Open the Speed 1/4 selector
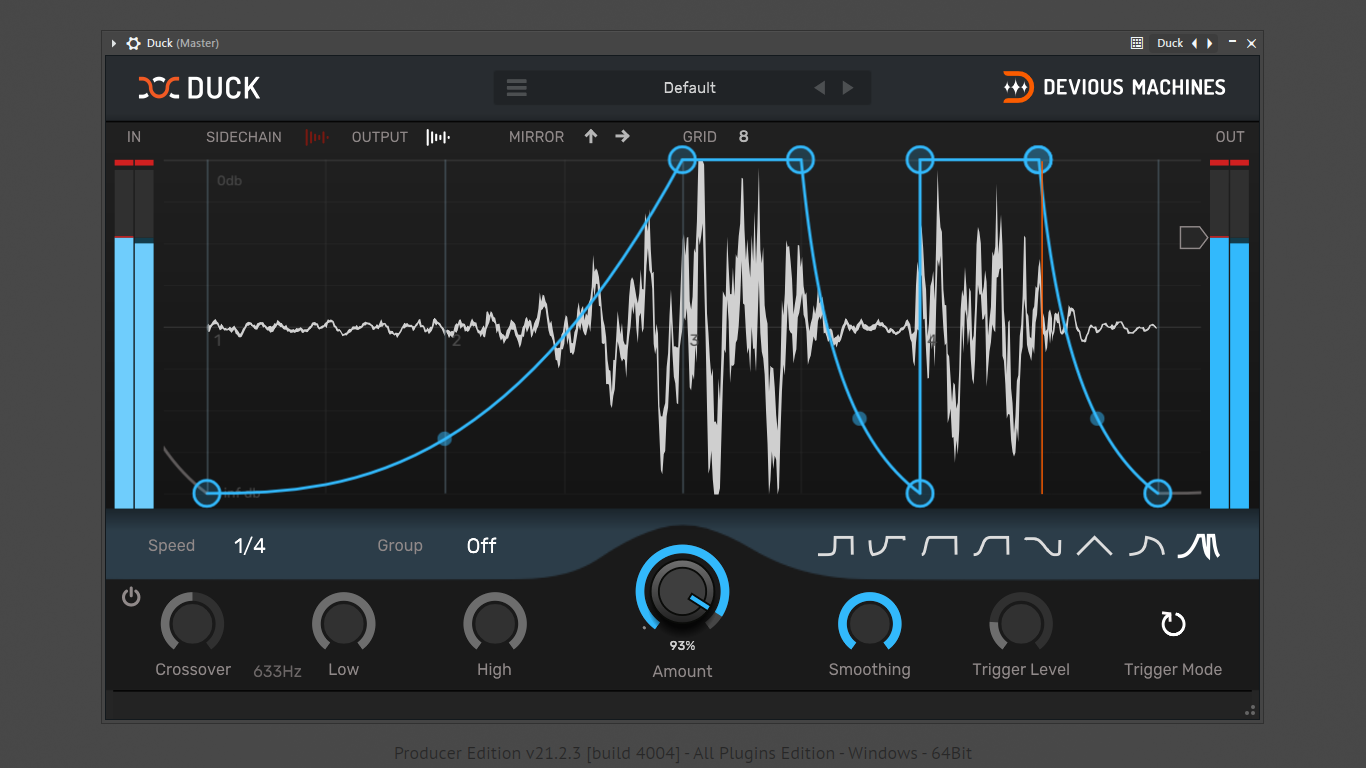This screenshot has height=768, width=1366. pyautogui.click(x=250, y=546)
